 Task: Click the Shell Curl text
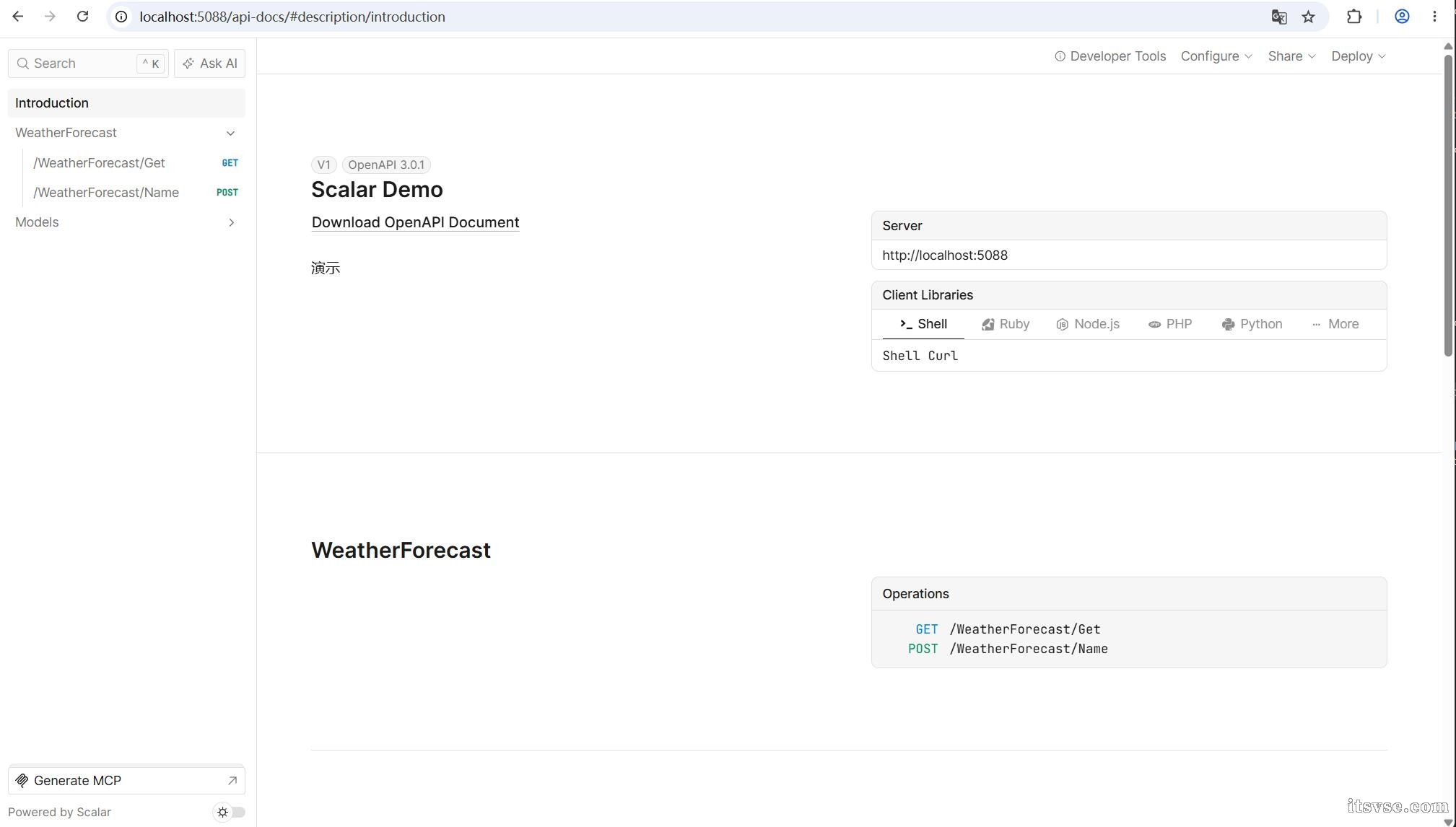click(920, 356)
